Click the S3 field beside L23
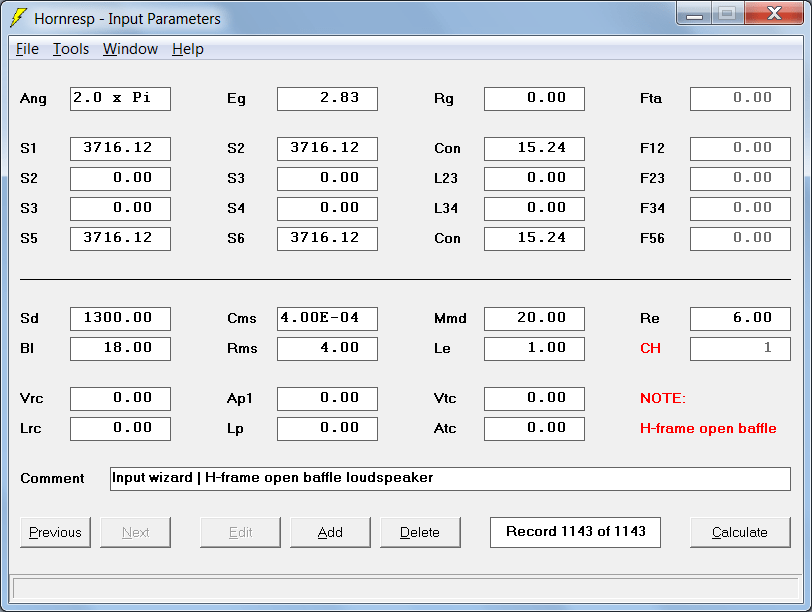 (x=327, y=179)
